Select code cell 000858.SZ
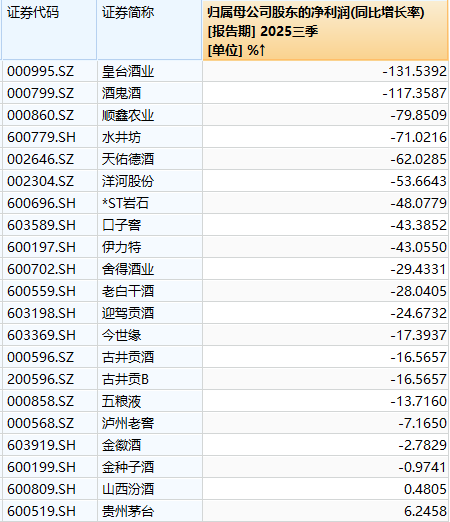 [49, 401]
